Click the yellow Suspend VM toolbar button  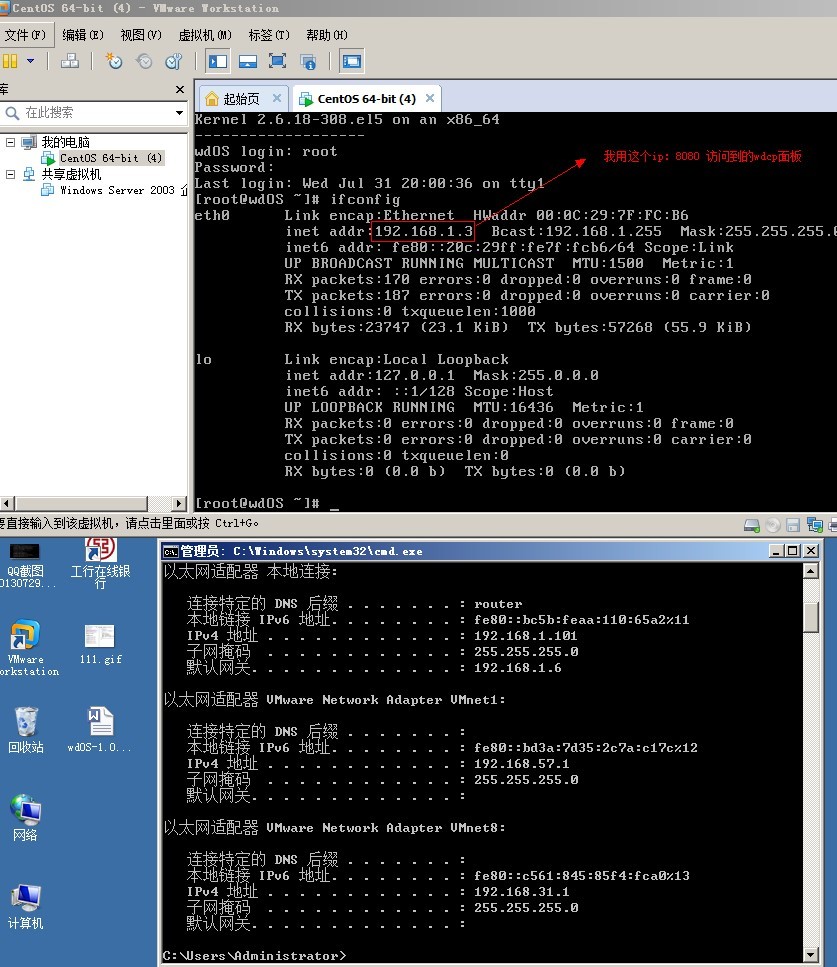[x=10, y=61]
